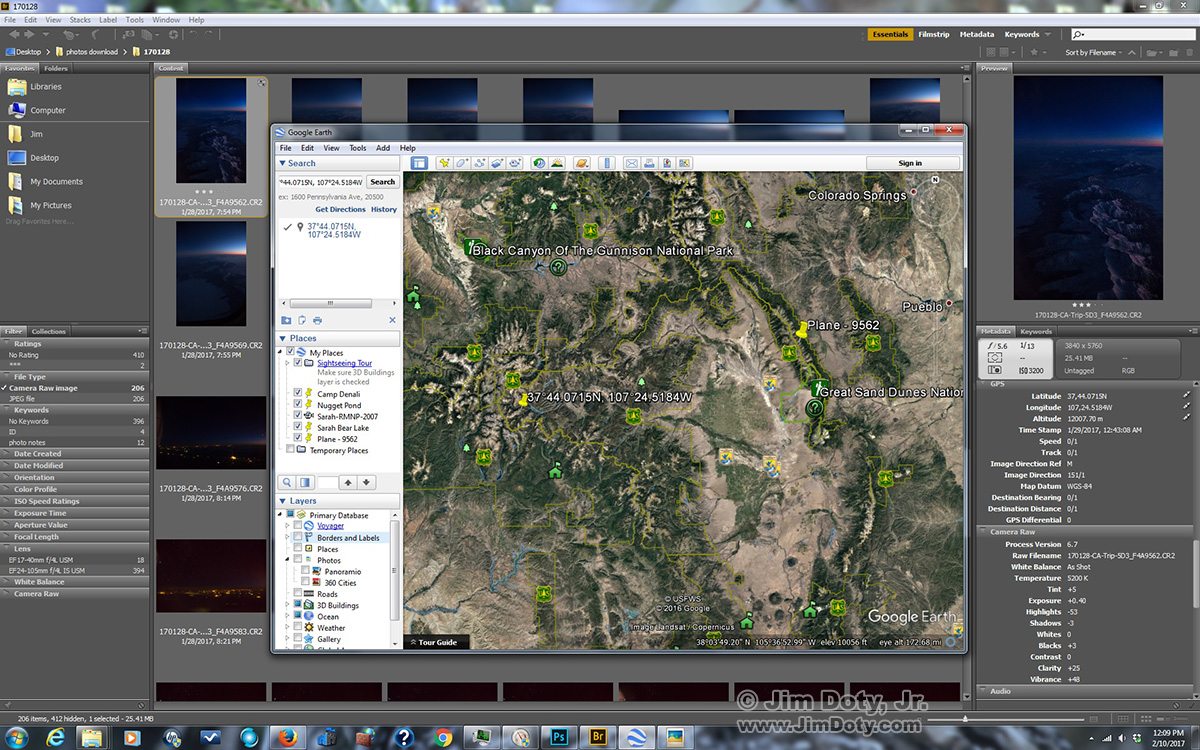The width and height of the screenshot is (1200, 750).
Task: Uncheck Sarah Bear Lake checkbox
Action: [x=298, y=427]
